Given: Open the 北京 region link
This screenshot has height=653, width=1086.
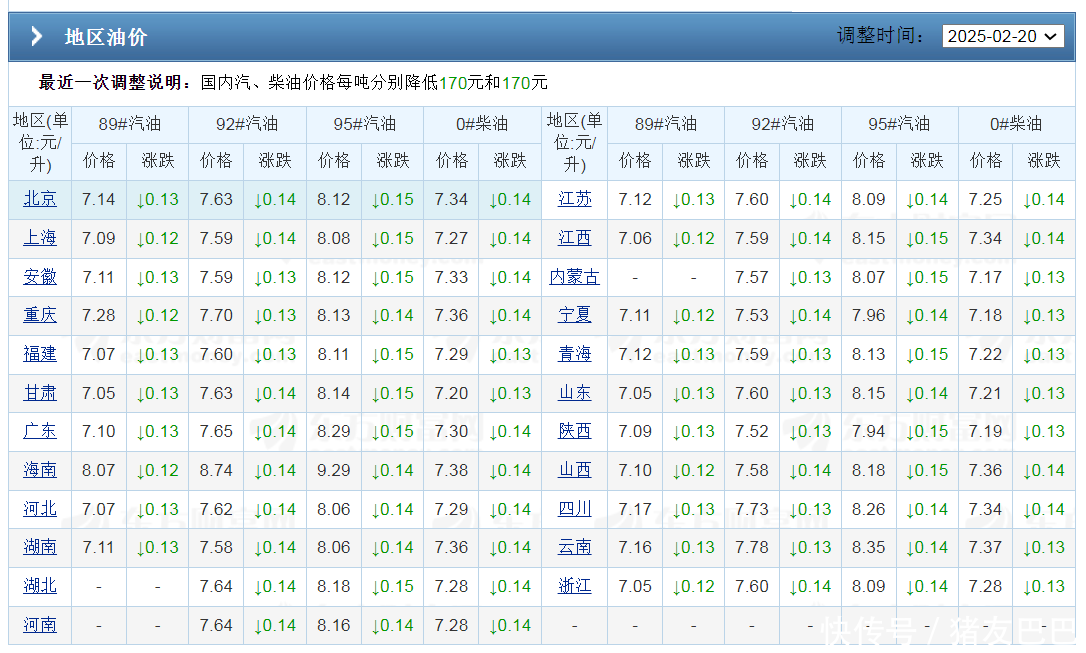Looking at the screenshot, I should click(x=40, y=199).
